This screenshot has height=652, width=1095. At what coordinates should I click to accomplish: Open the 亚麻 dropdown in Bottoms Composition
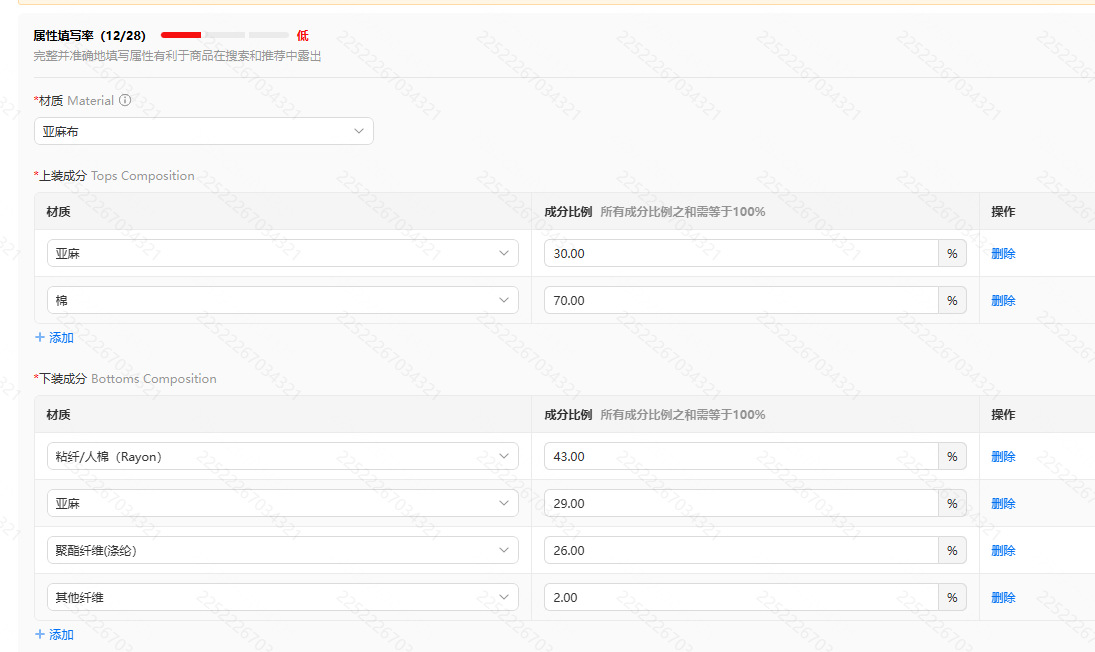tap(283, 503)
